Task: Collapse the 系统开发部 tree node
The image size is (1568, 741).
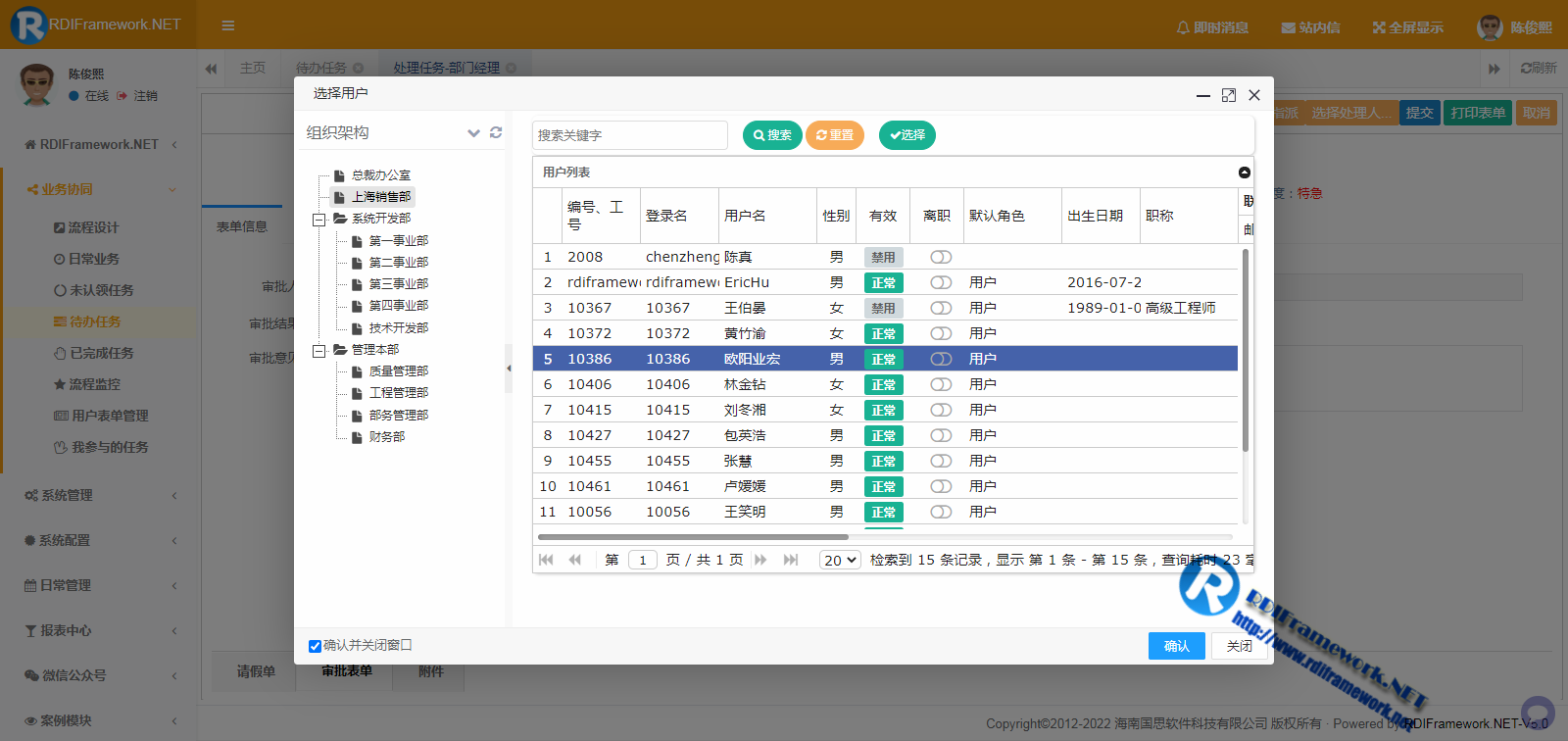Action: (318, 220)
